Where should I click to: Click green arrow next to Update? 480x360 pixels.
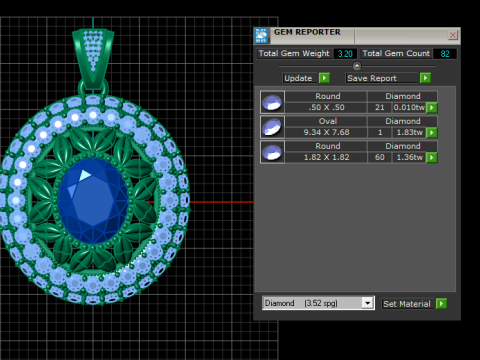[x=324, y=78]
